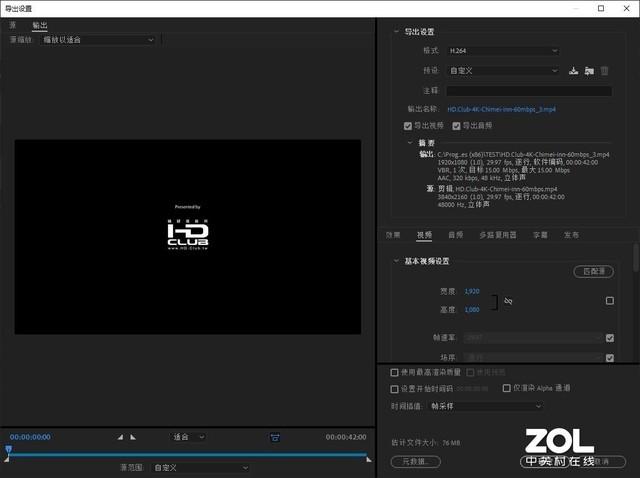Open the 适合 zoom level dropdown
Screen dimensions: 640x478
[188, 437]
